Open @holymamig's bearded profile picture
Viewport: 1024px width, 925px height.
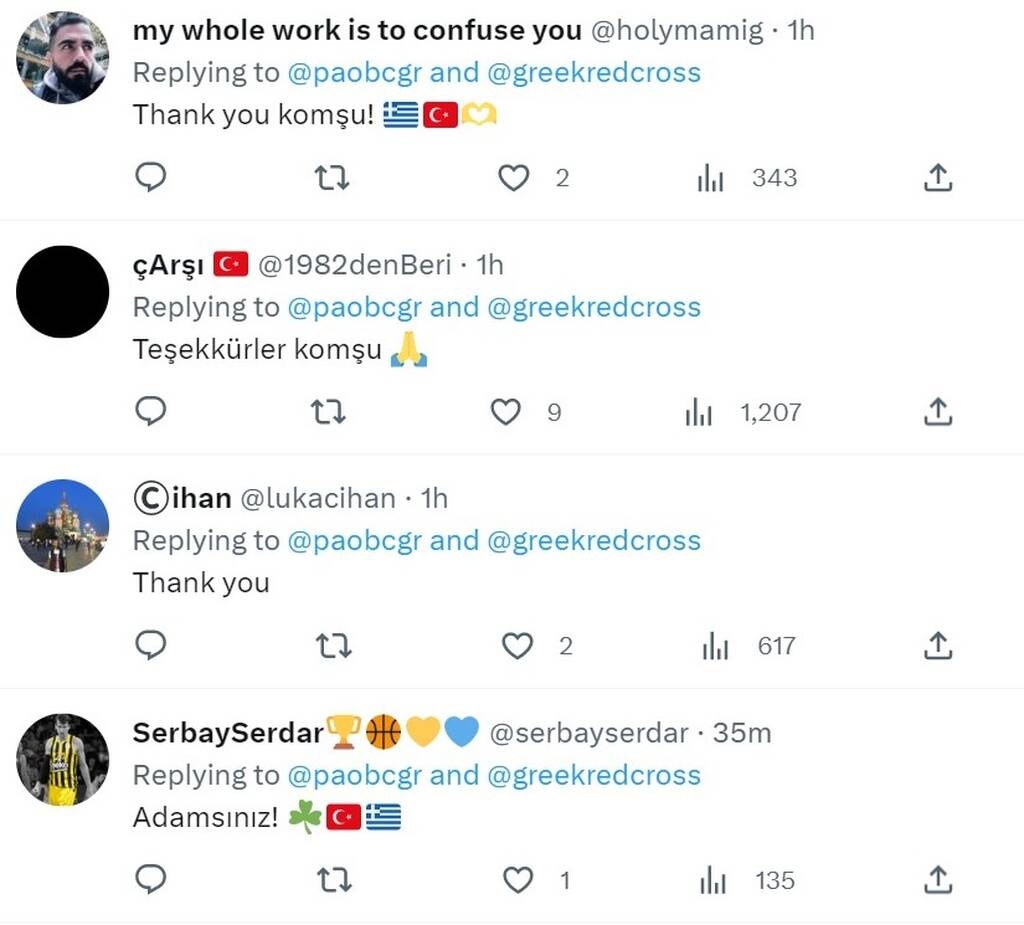(x=62, y=58)
